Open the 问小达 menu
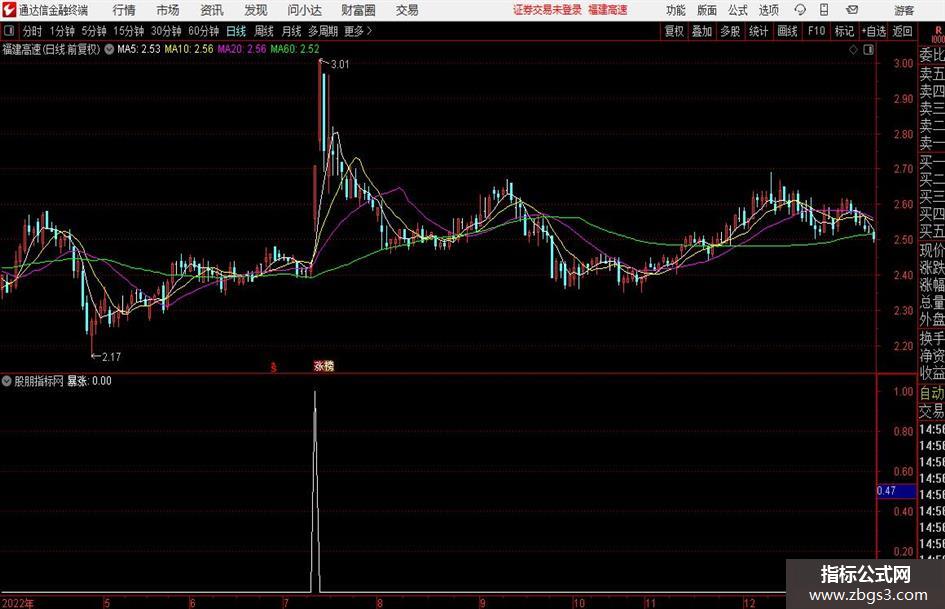945x609 pixels. pos(304,10)
